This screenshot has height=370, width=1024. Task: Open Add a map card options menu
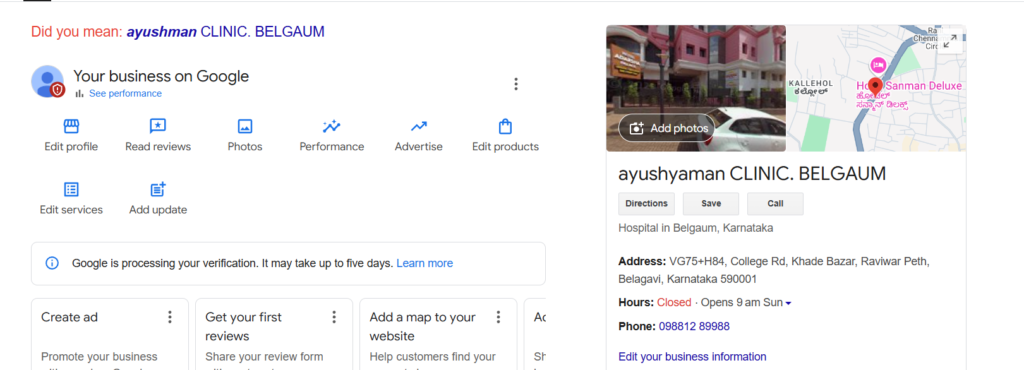498,317
